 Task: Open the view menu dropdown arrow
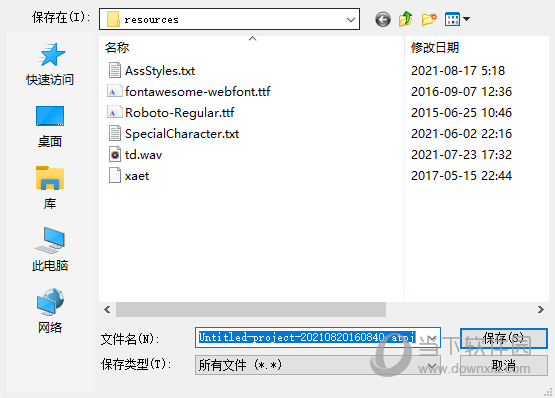point(467,19)
